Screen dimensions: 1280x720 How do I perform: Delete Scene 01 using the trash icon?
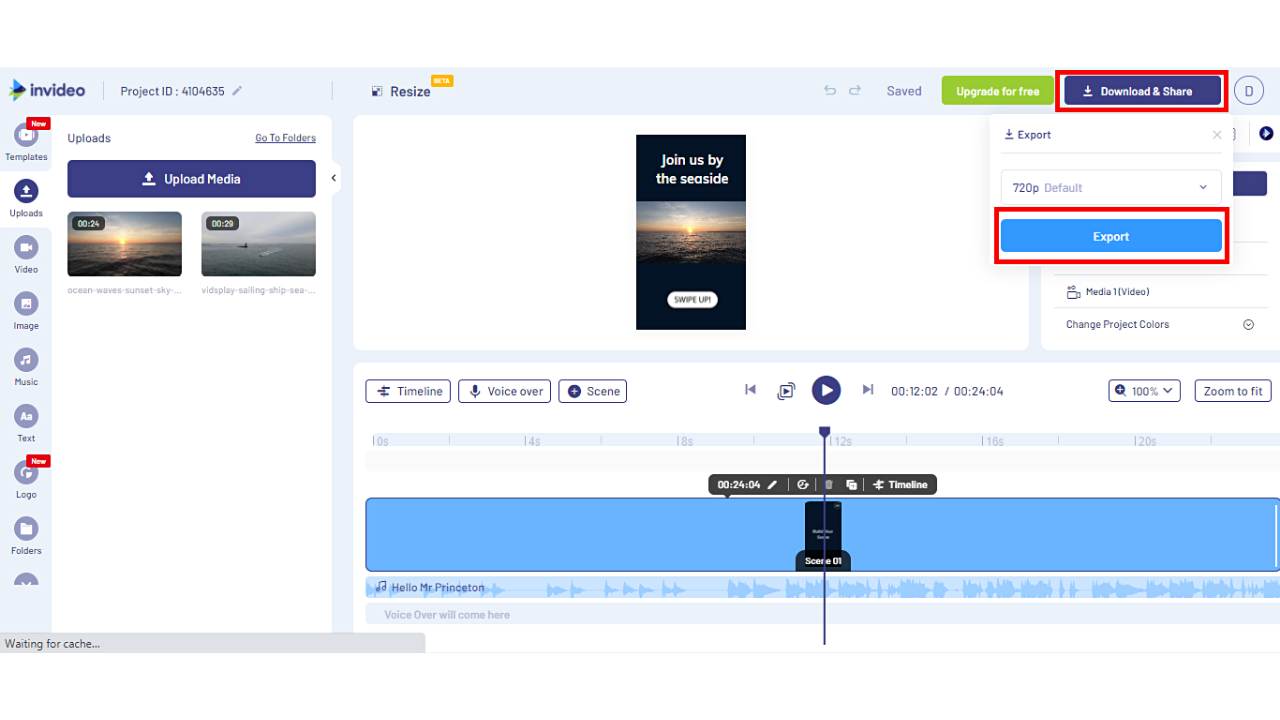click(x=828, y=484)
